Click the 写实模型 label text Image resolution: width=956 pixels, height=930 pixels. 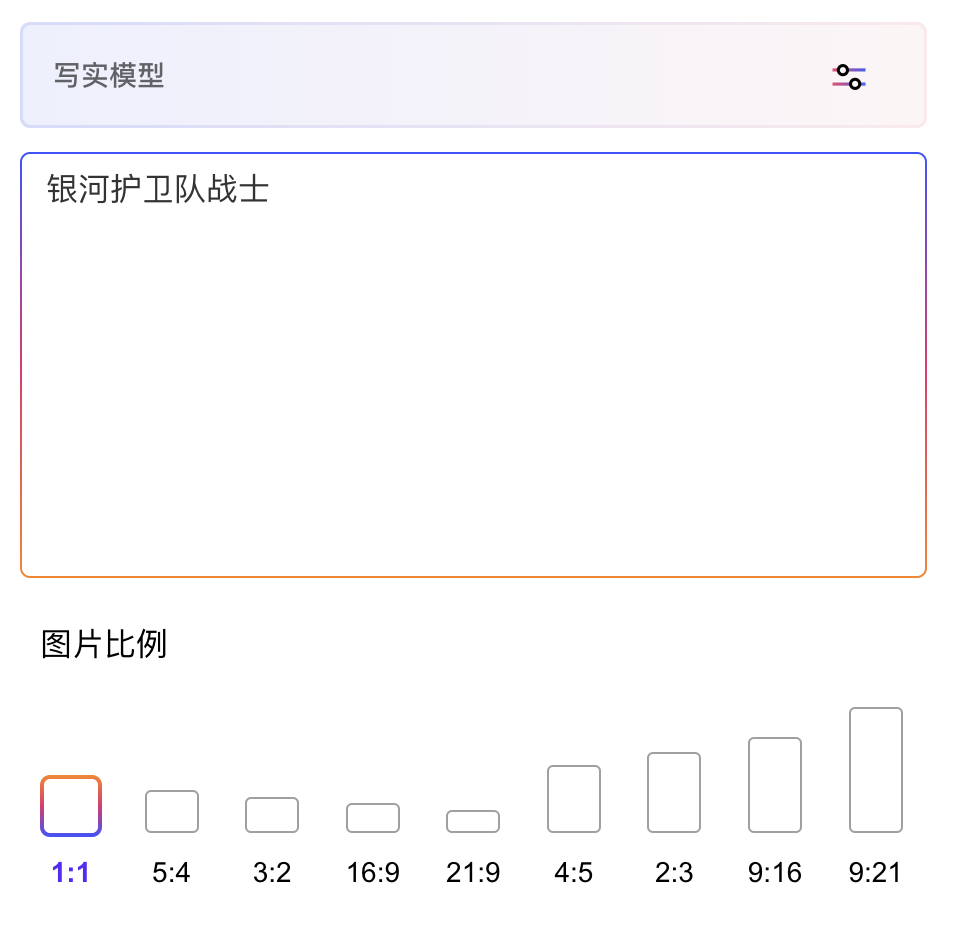[109, 76]
